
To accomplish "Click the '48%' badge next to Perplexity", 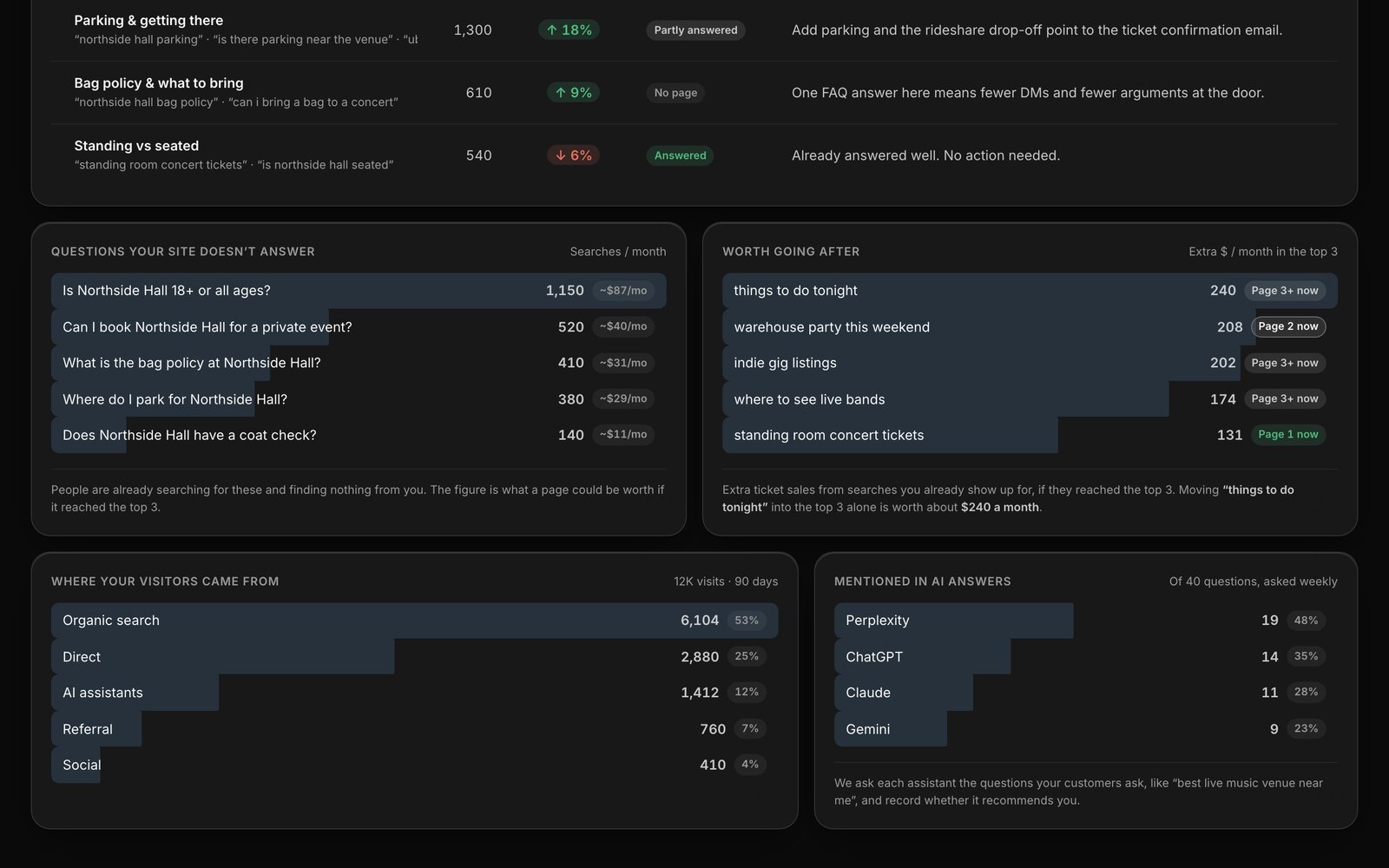I will coord(1306,621).
